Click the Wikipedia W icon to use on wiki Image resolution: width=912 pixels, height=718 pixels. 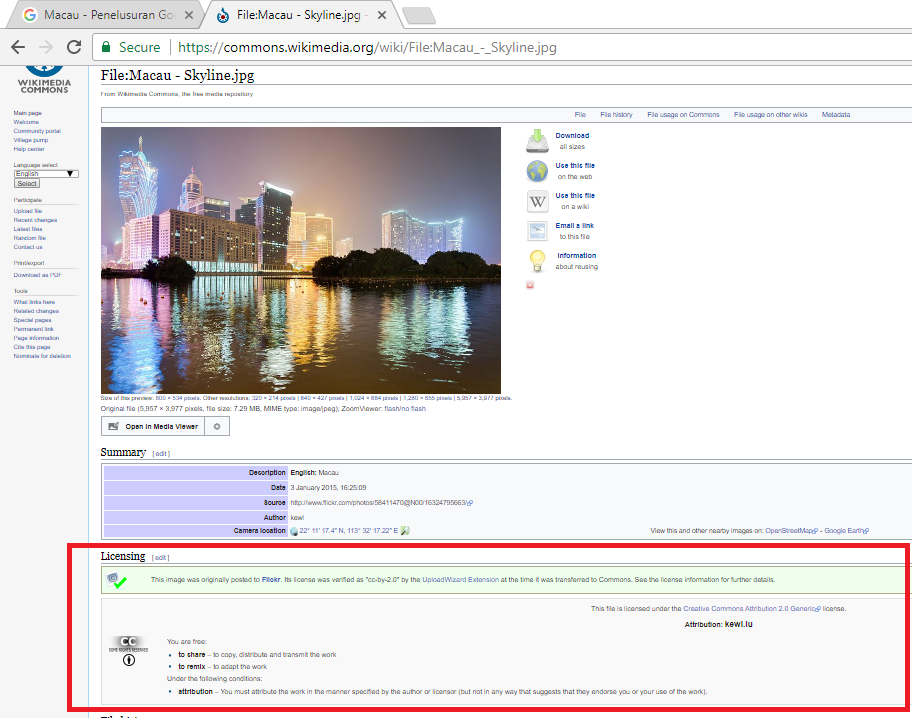(x=536, y=200)
